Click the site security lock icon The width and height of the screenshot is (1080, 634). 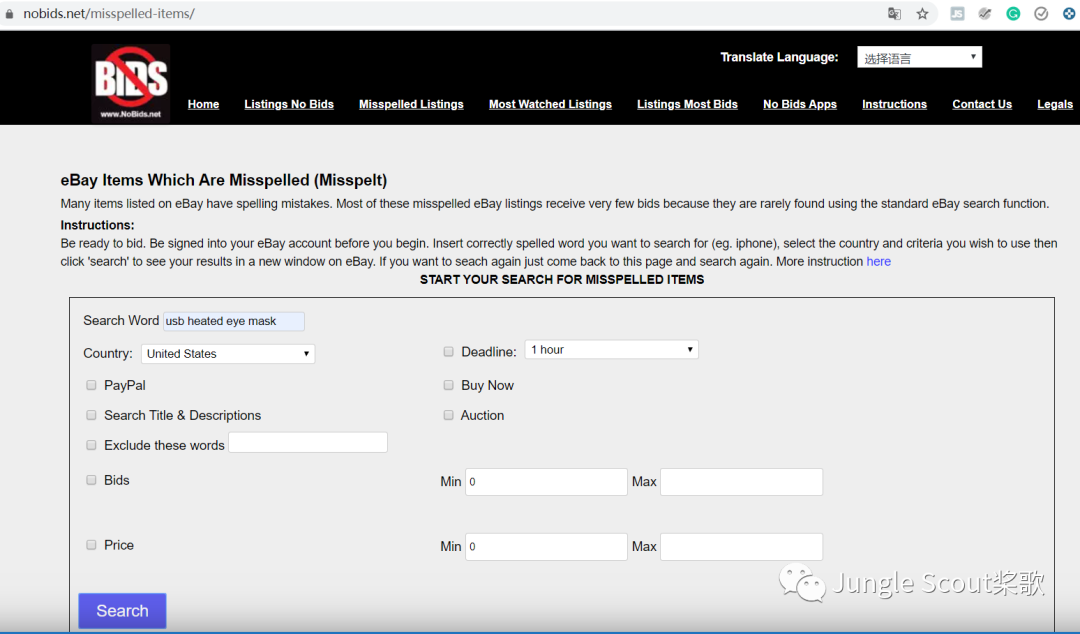pos(9,14)
